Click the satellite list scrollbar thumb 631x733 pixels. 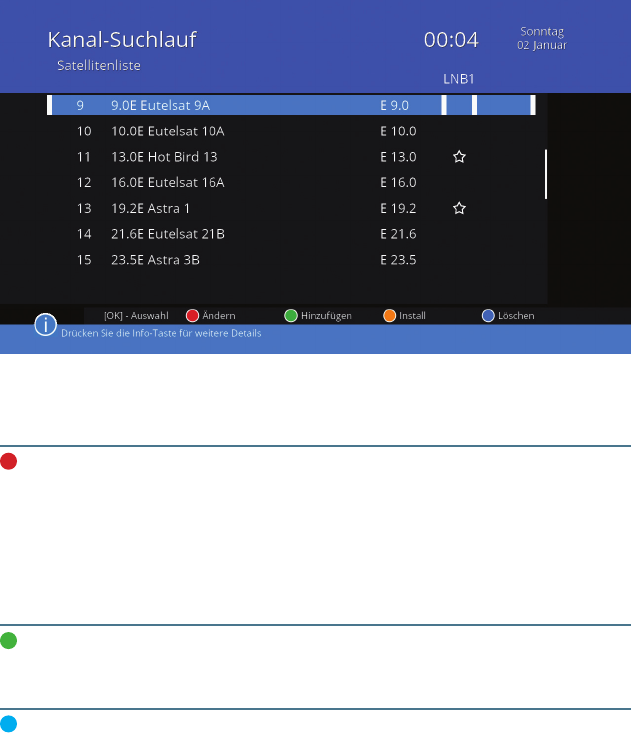click(x=545, y=174)
